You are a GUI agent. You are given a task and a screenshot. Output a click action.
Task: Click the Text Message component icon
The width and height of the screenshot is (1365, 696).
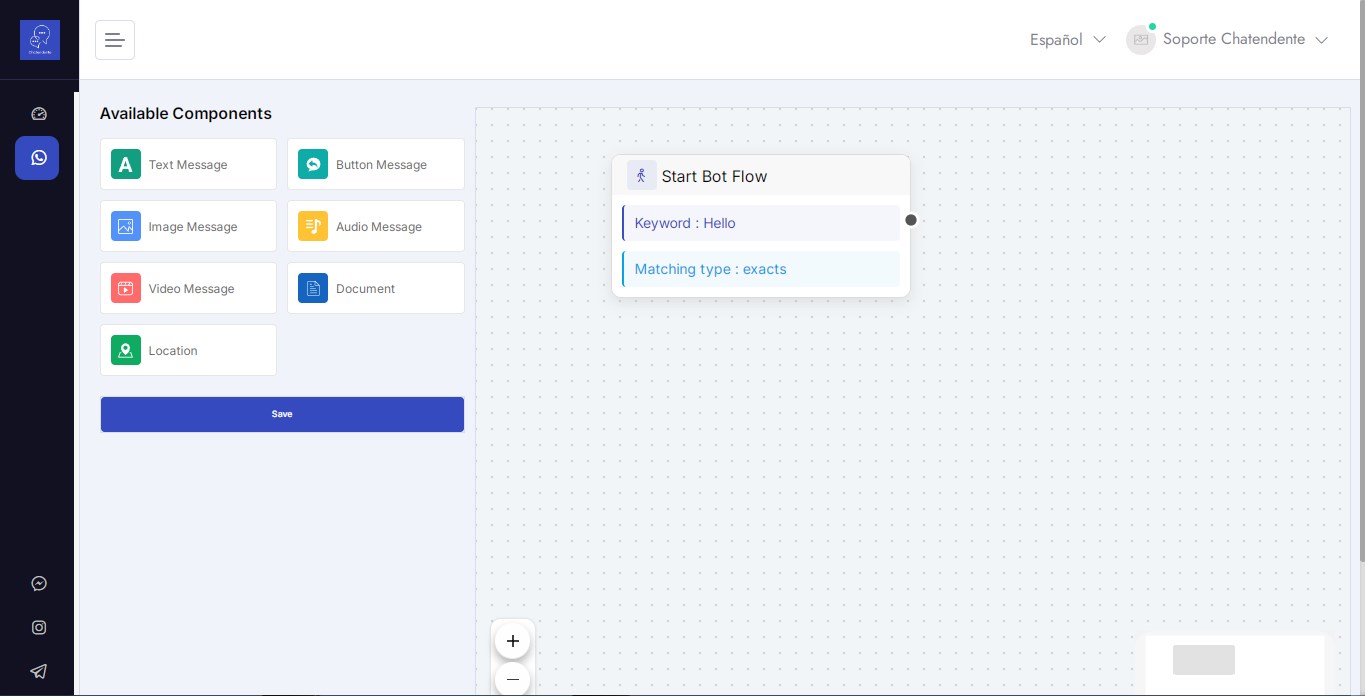tap(125, 165)
